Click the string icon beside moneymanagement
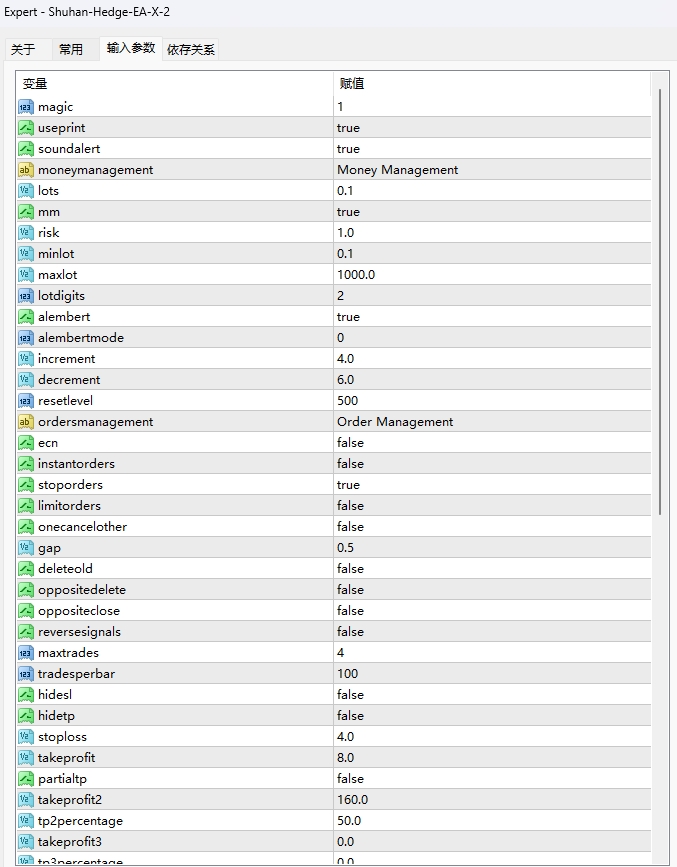 coord(26,170)
